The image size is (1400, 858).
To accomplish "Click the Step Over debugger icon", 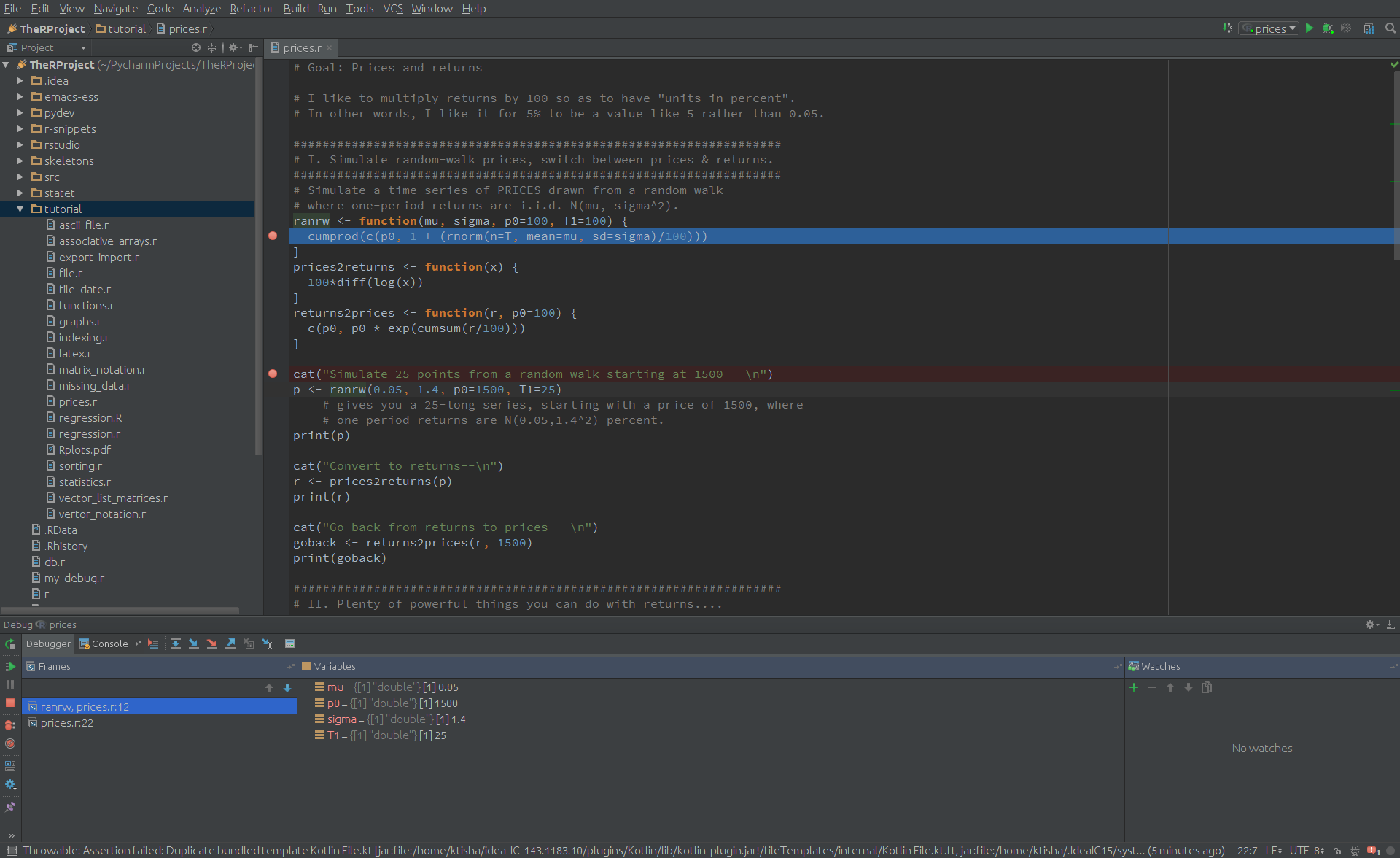I will (x=176, y=643).
